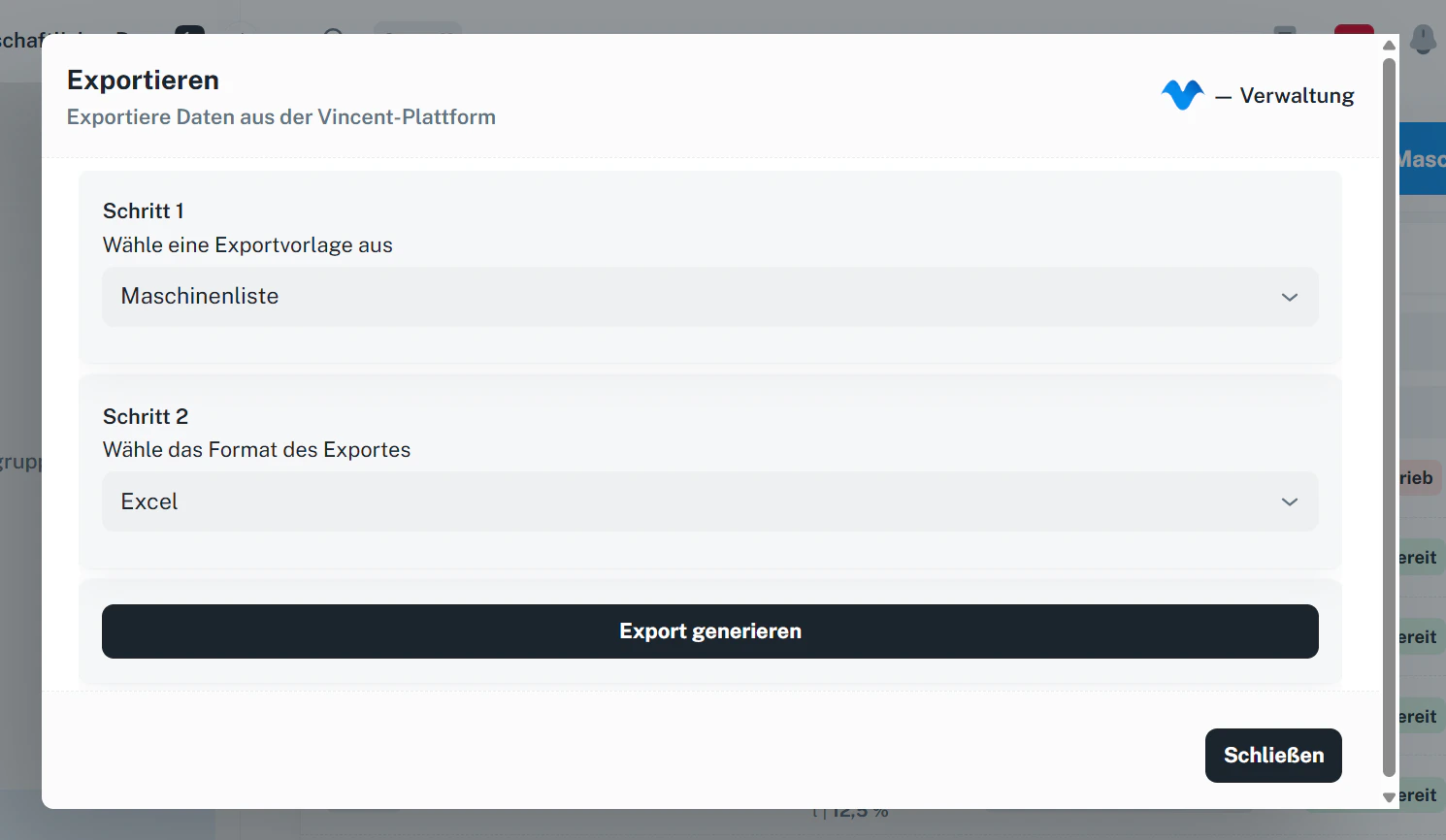Click the subtitle 'Exportiere Daten aus der Vincent-Plattform'
Image resolution: width=1446 pixels, height=840 pixels.
pyautogui.click(x=281, y=117)
